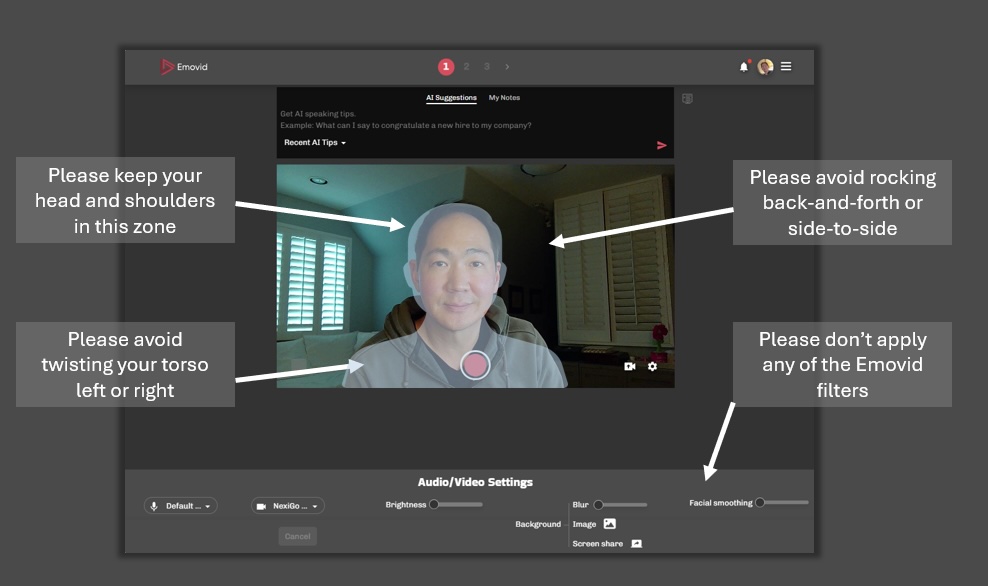Click the Cancel button
Screen dimensions: 988x586
[297, 537]
